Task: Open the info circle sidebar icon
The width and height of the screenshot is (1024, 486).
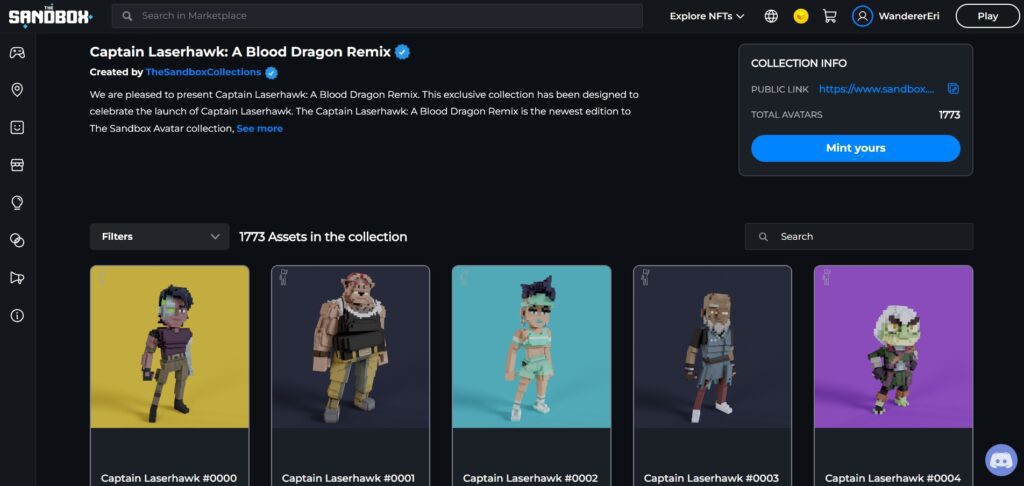Action: tap(17, 316)
